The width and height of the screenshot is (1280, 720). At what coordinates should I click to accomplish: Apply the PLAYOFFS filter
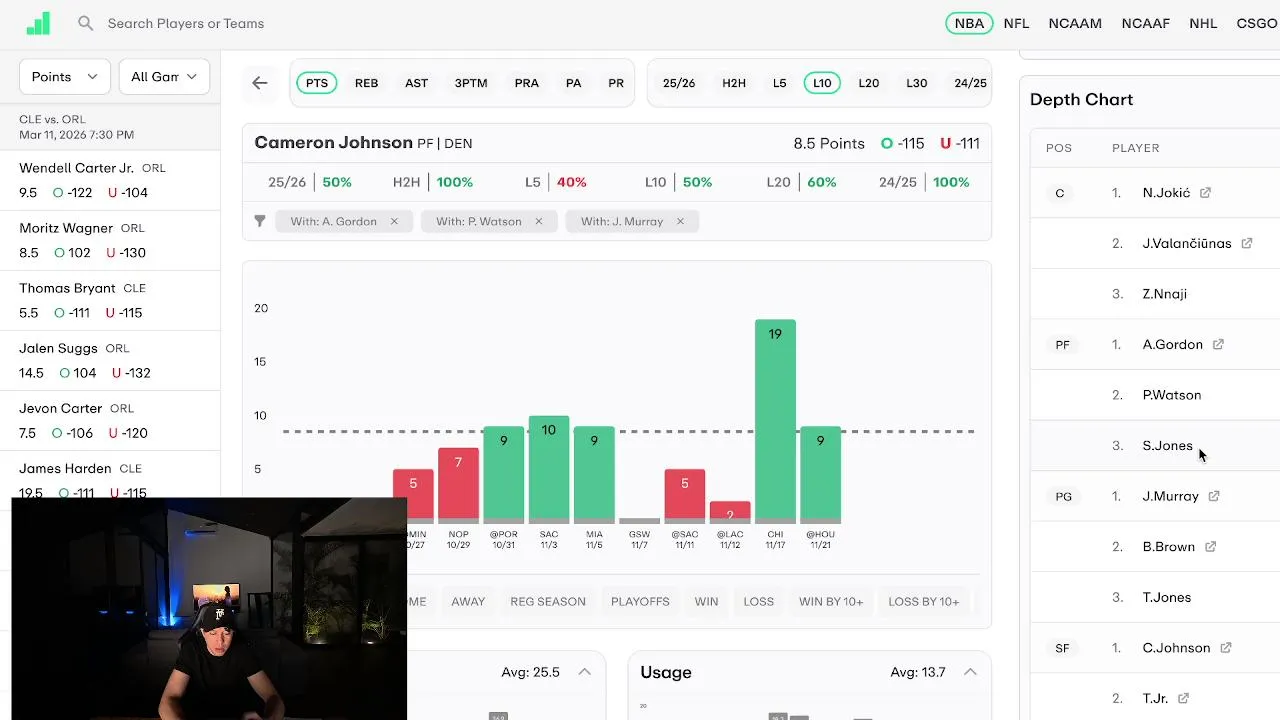point(640,601)
